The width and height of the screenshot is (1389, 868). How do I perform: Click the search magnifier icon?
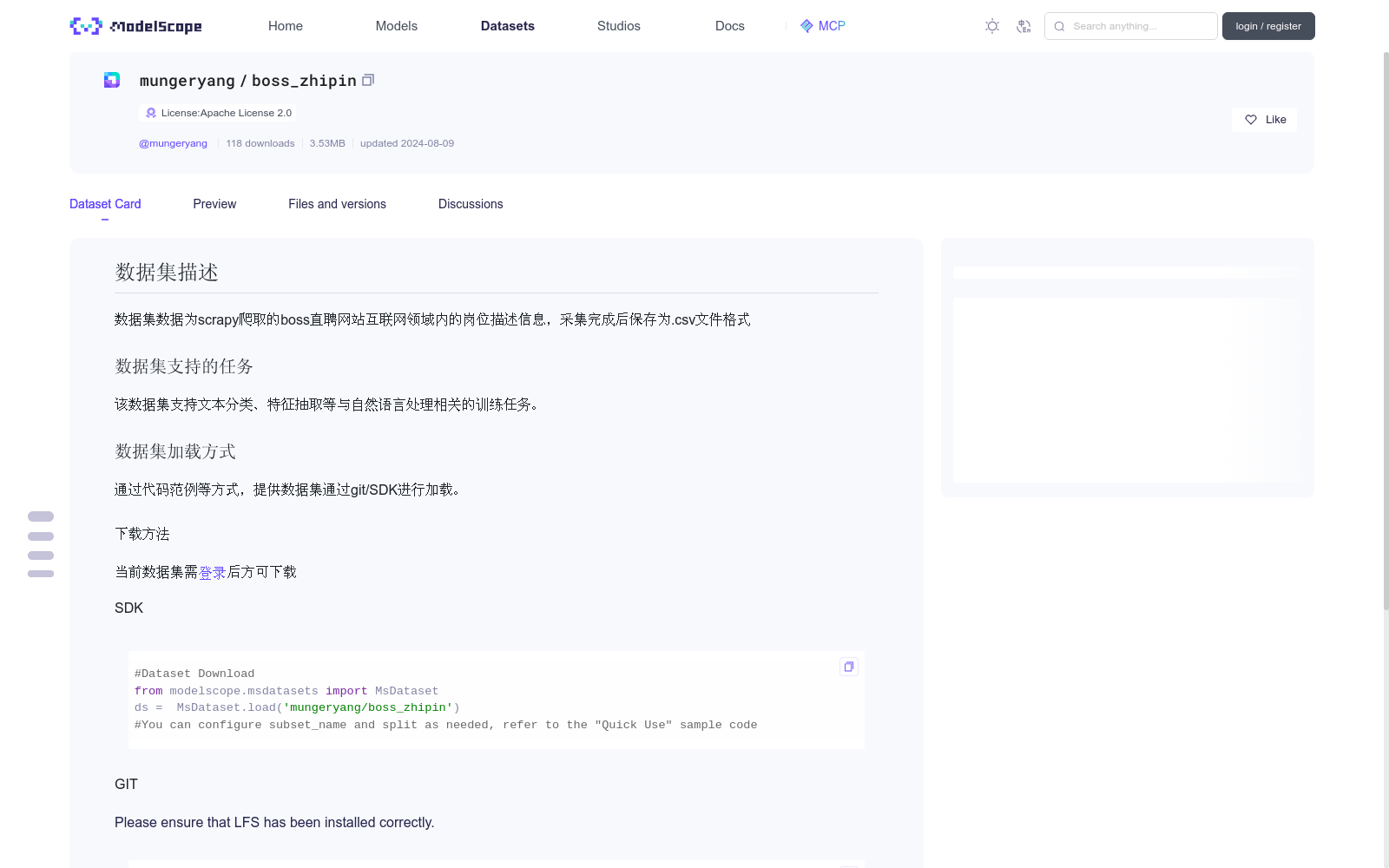point(1059,26)
